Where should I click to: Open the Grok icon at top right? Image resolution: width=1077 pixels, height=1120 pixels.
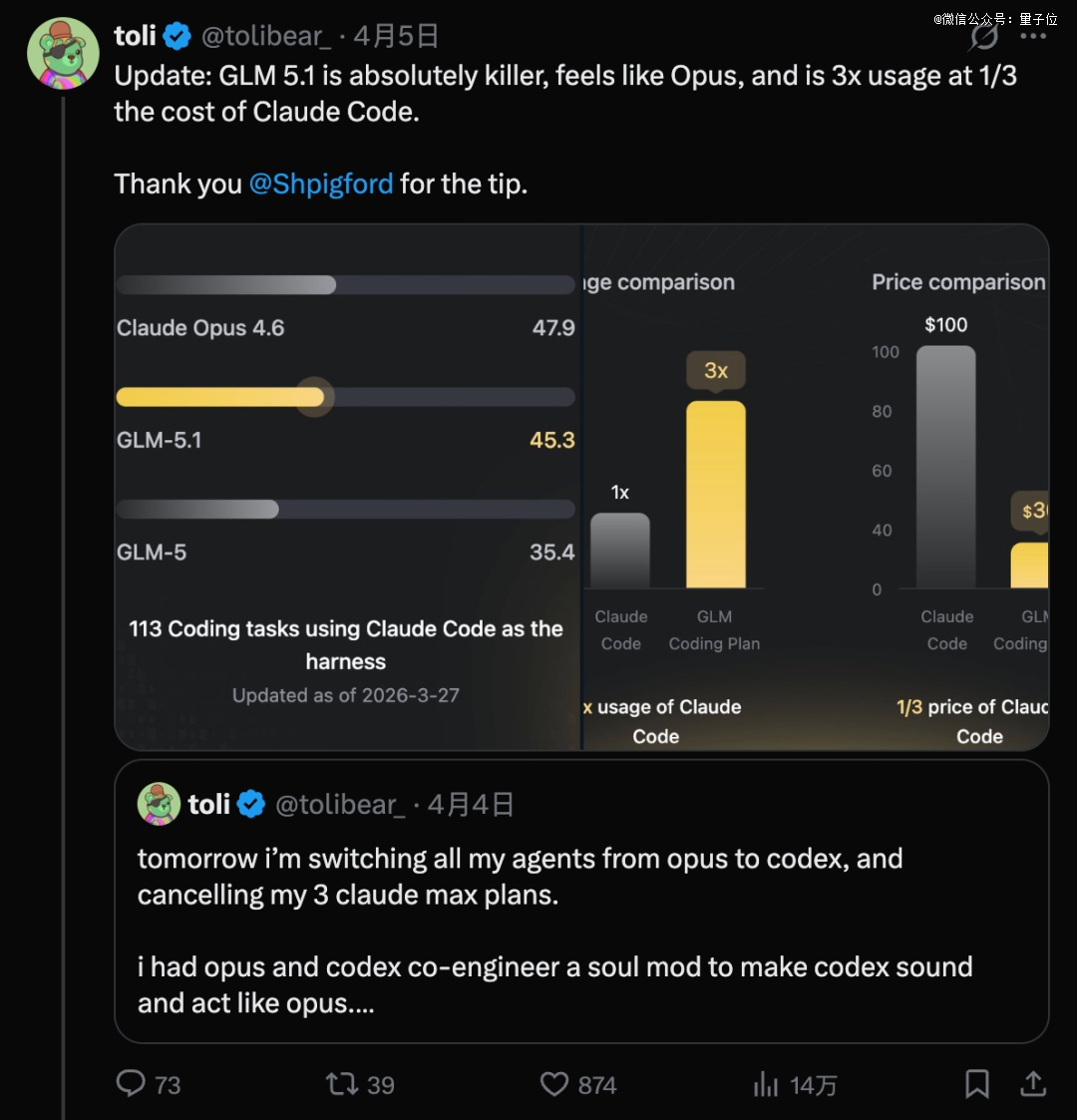coord(984,37)
